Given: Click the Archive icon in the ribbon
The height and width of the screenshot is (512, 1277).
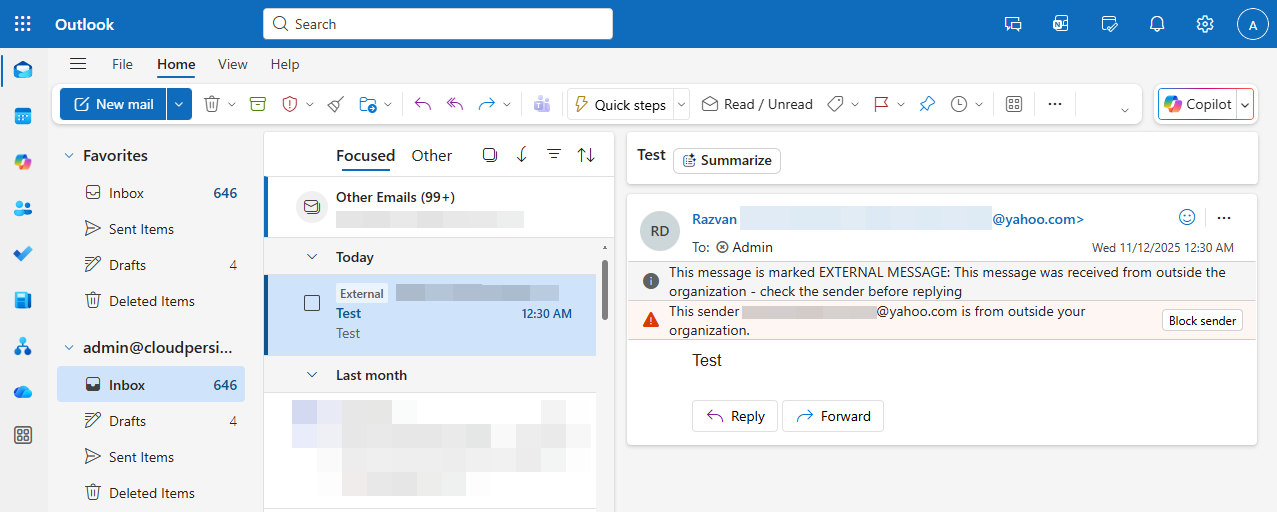Looking at the screenshot, I should pyautogui.click(x=258, y=104).
